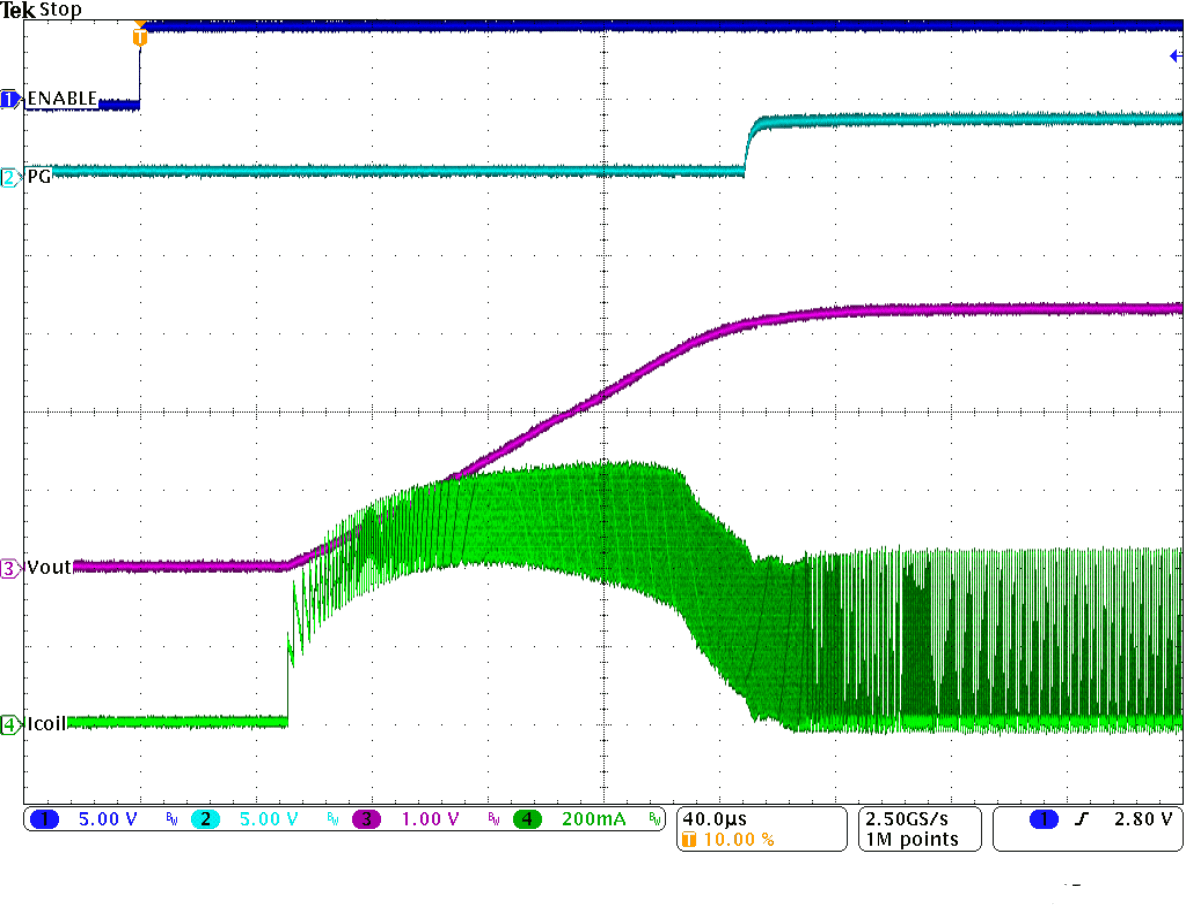1186x924 pixels.
Task: Select the trigger level arrow on the right edge
Action: click(x=1175, y=57)
